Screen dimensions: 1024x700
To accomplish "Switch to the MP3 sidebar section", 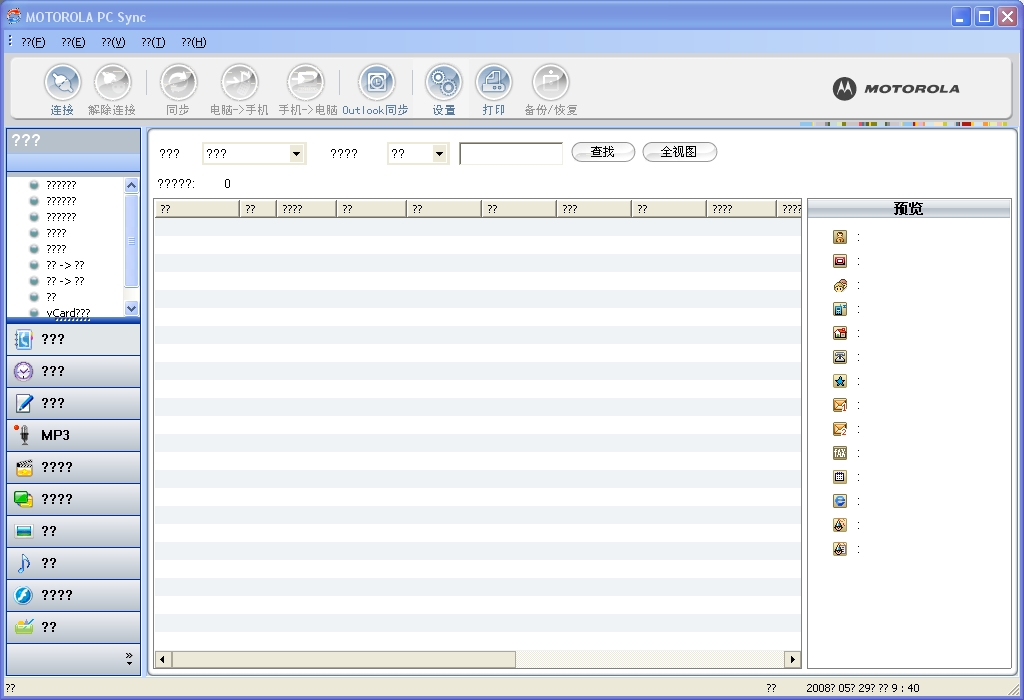I will tap(73, 436).
